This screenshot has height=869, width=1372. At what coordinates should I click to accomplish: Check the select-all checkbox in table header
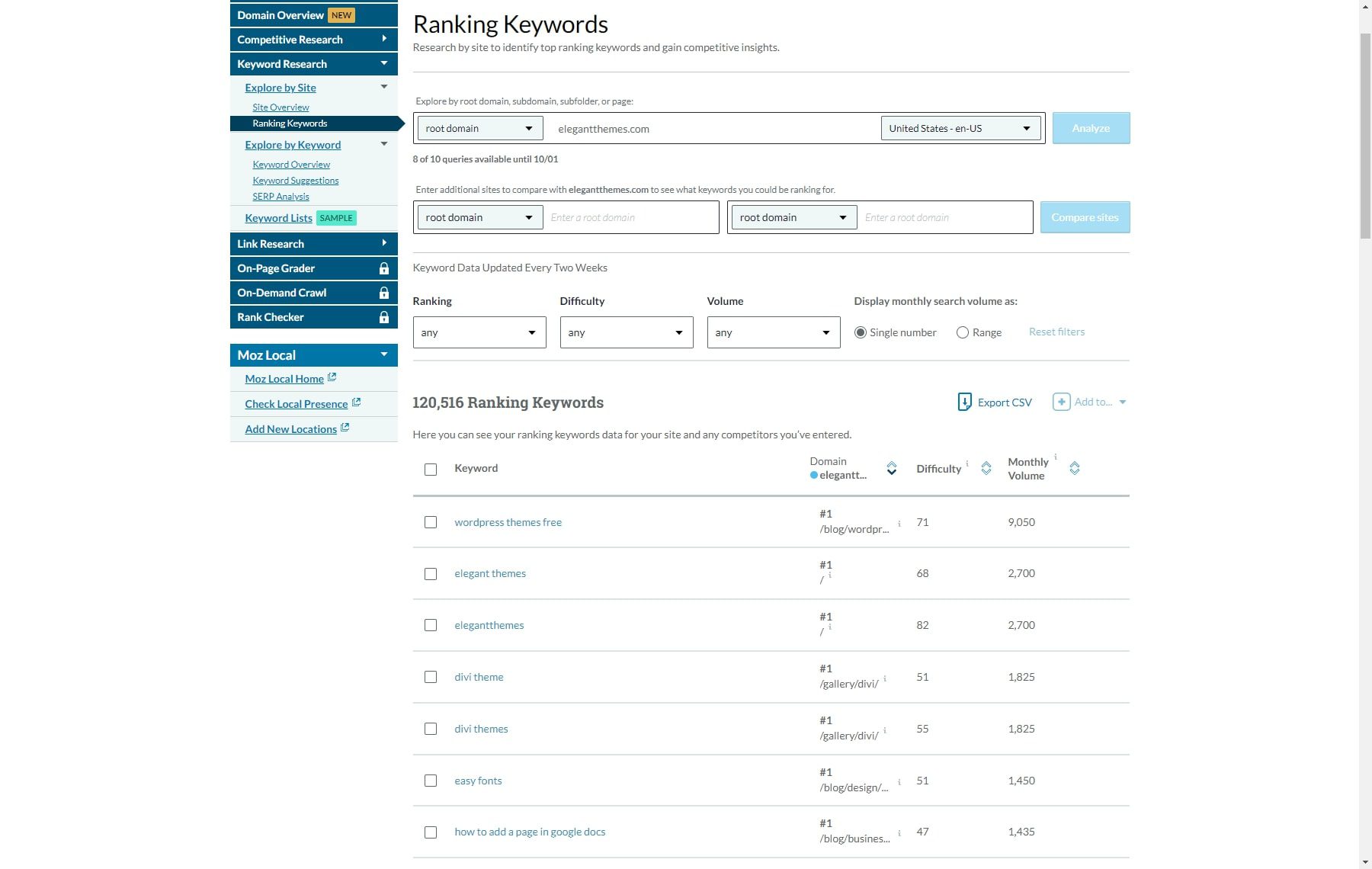(x=431, y=470)
